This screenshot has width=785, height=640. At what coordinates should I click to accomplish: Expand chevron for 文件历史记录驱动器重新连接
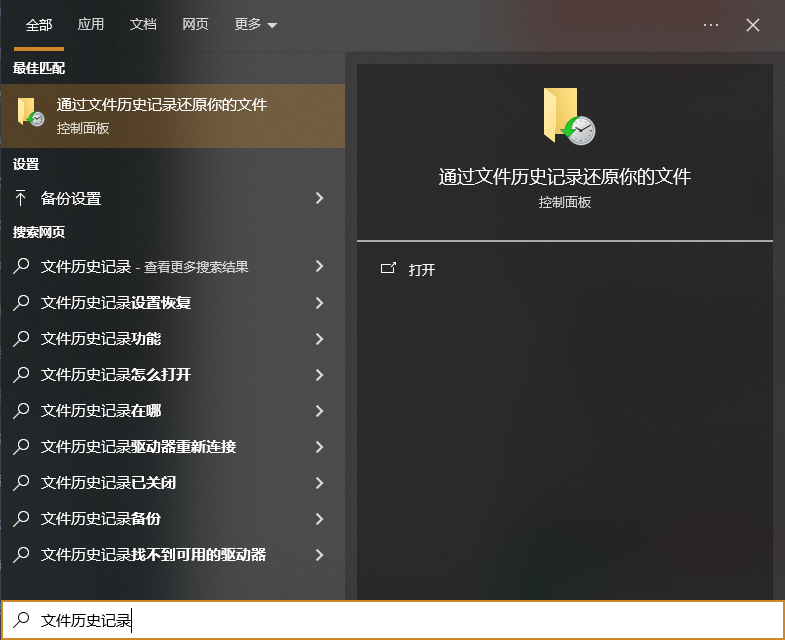click(319, 447)
